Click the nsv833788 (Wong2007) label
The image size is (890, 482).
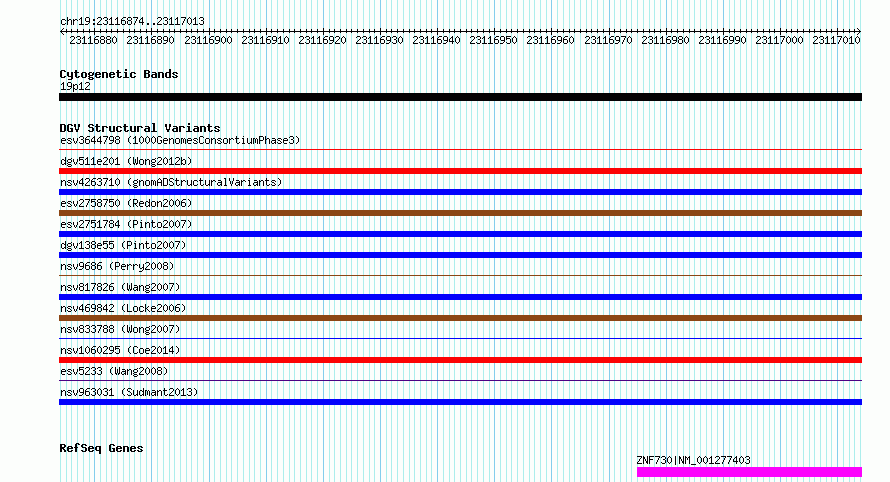[x=120, y=329]
